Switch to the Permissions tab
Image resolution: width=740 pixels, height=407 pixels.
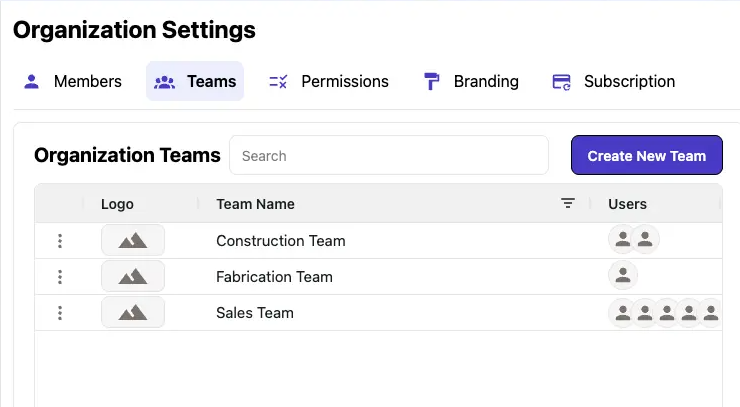[x=329, y=82]
